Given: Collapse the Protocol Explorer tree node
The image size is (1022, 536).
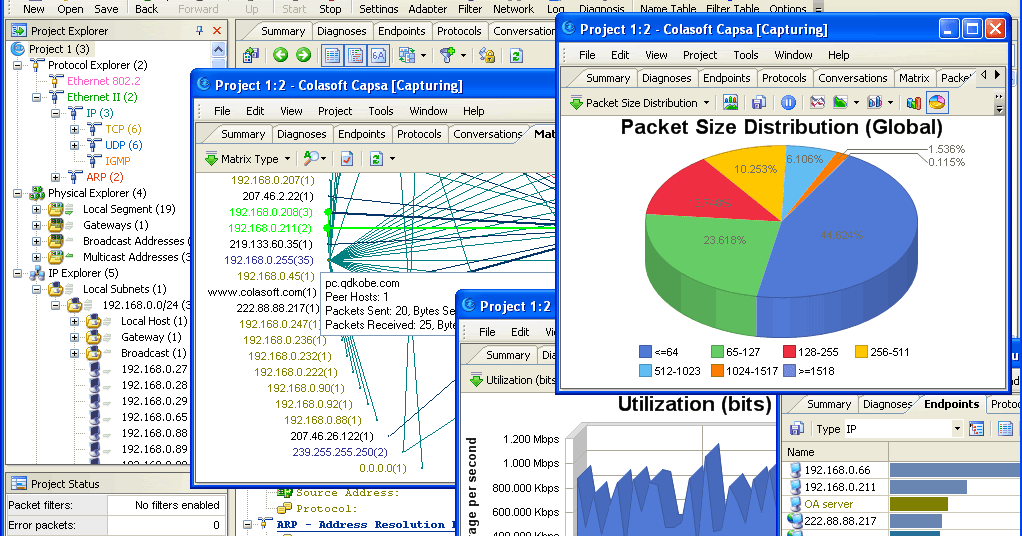Looking at the screenshot, I should pyautogui.click(x=18, y=65).
